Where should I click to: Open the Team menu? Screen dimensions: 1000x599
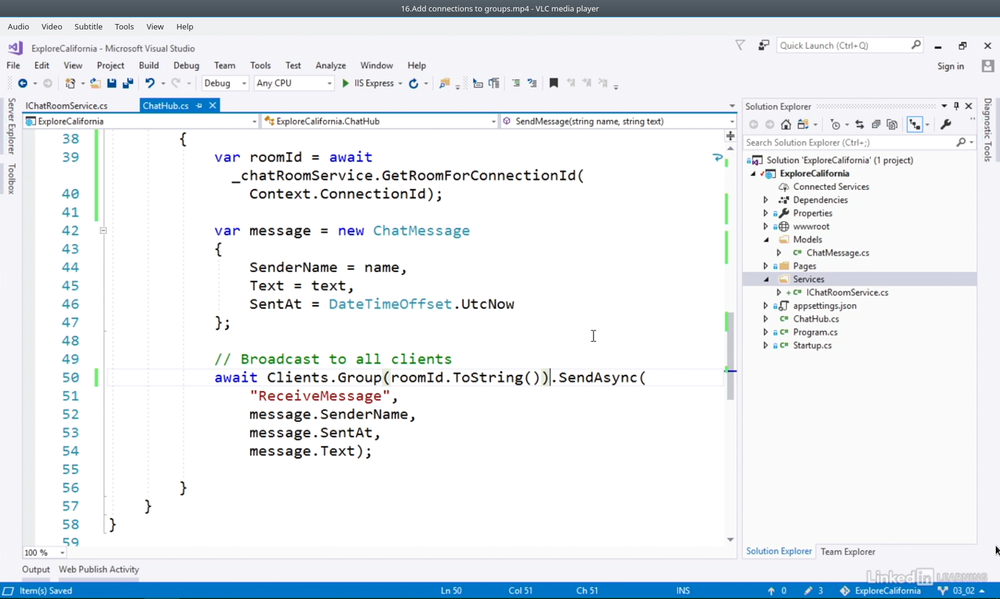(x=224, y=66)
